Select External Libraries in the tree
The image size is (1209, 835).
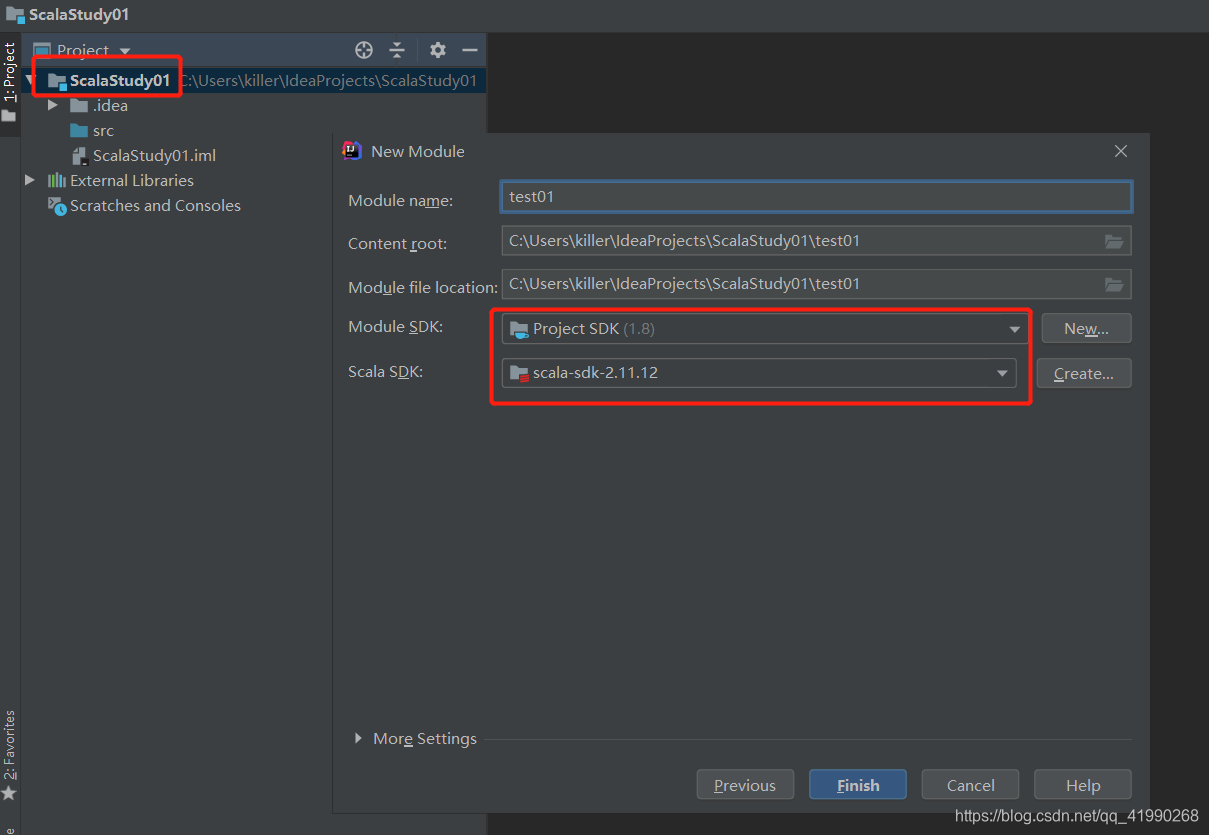point(132,180)
